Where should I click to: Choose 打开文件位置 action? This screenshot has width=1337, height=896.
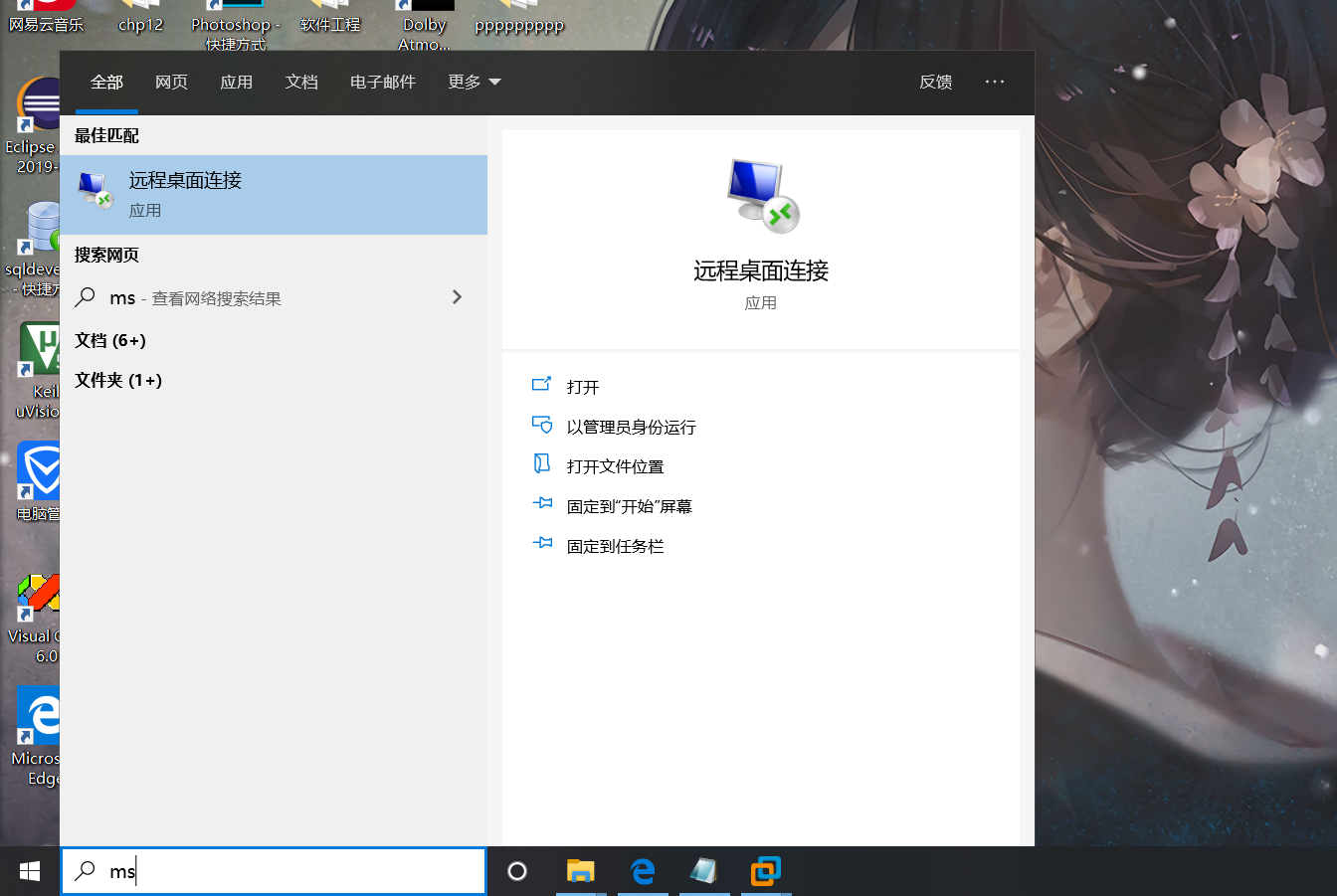click(x=615, y=466)
